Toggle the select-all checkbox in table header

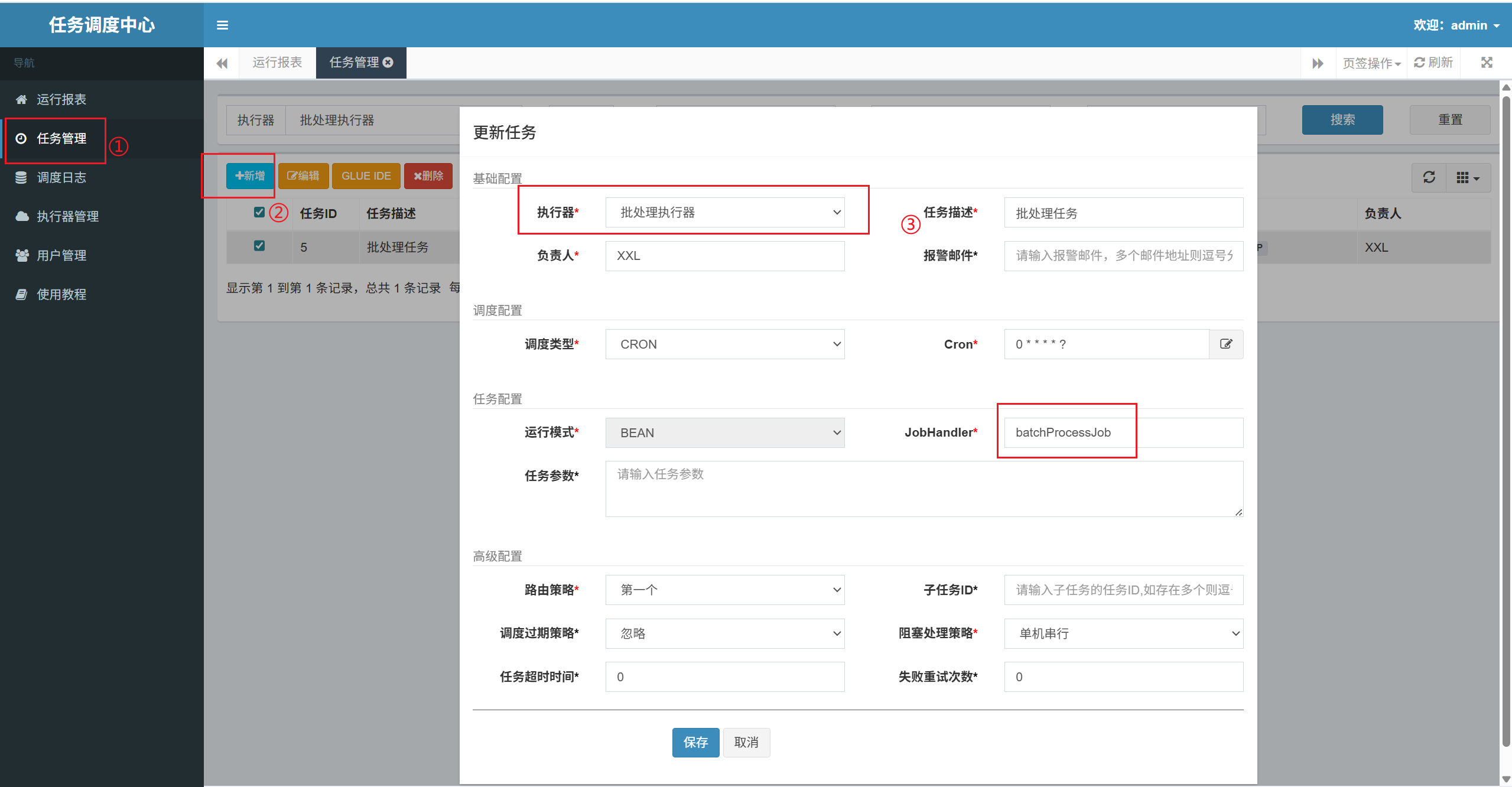259,212
